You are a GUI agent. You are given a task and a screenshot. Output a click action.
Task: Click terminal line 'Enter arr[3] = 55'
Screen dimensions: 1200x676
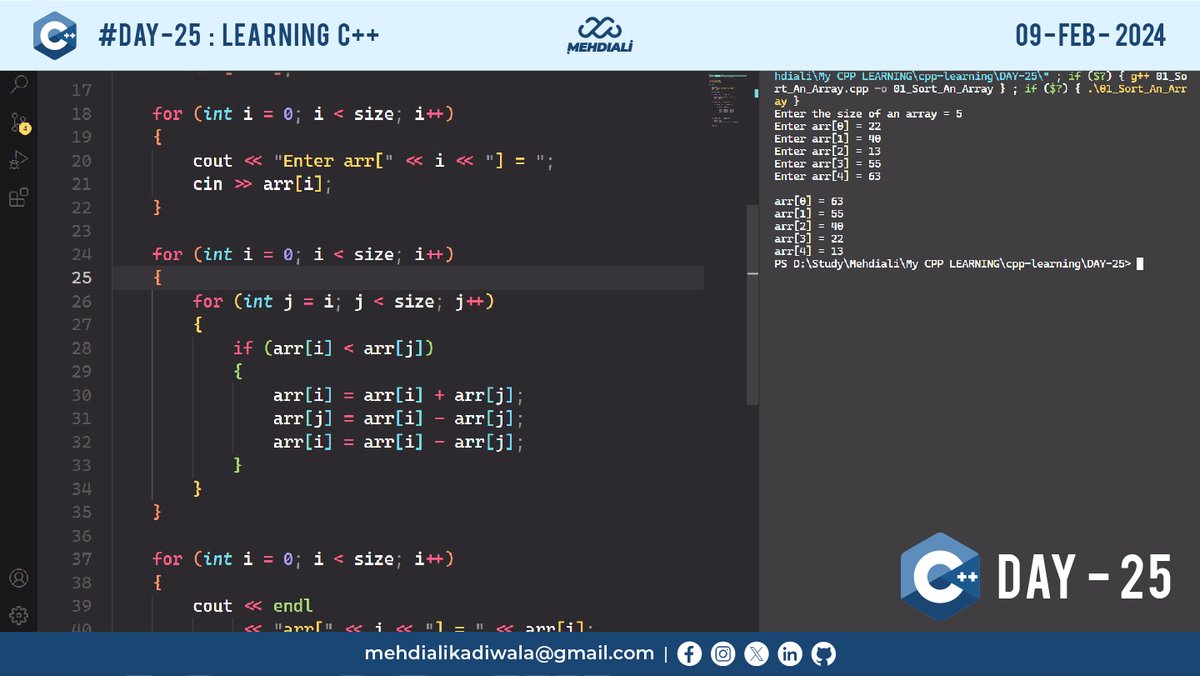(x=828, y=164)
